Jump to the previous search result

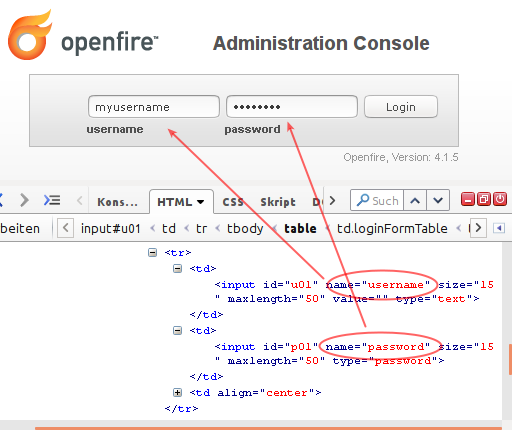(415, 201)
